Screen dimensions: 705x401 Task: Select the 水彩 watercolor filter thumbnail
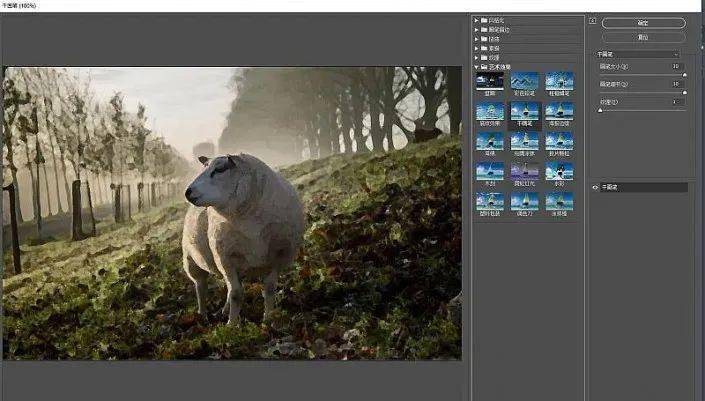[x=559, y=174]
